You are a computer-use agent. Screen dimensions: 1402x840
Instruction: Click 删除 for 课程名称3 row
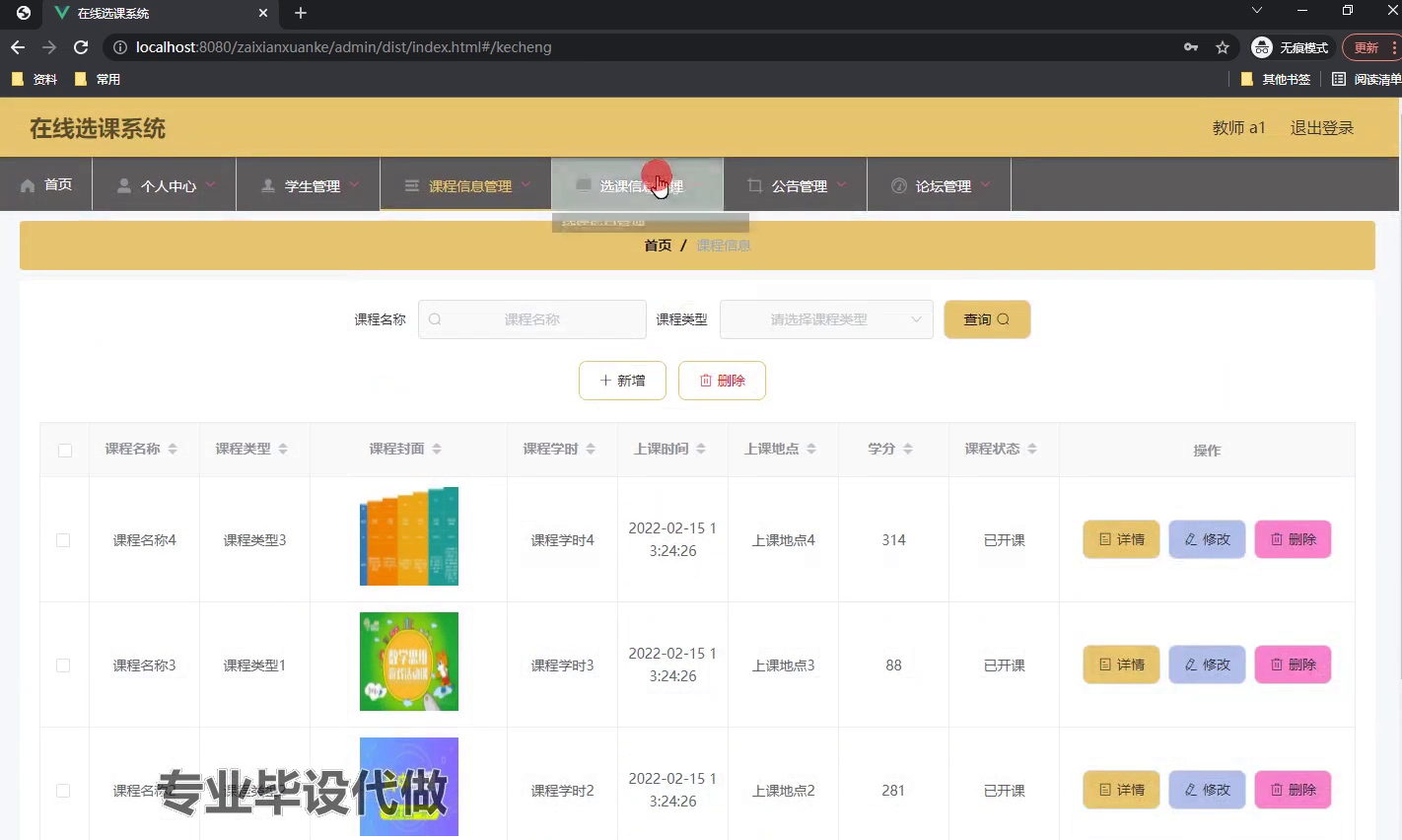1294,665
